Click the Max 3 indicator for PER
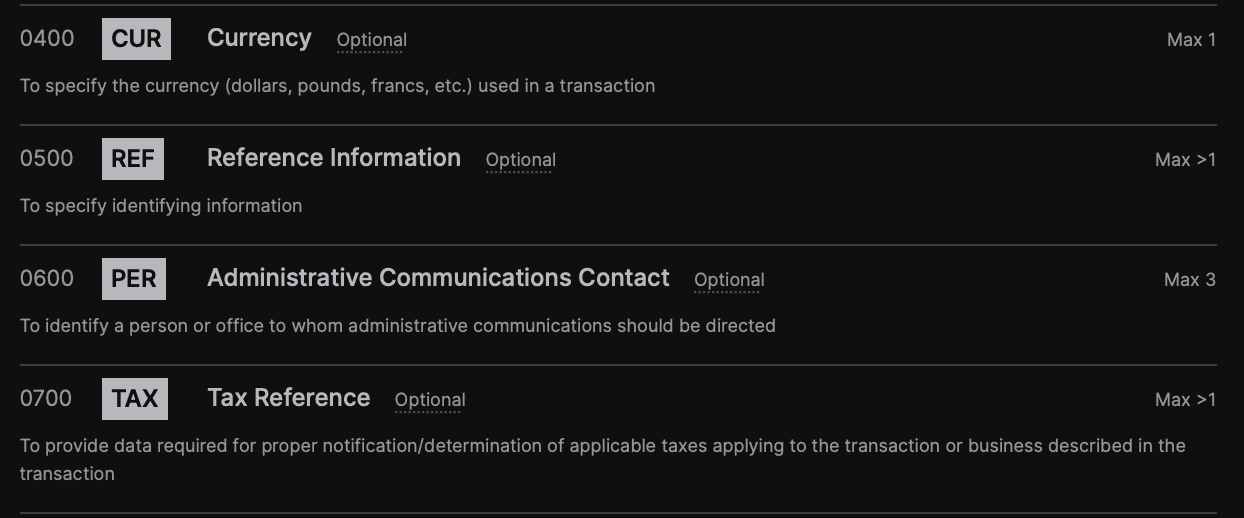Viewport: 1244px width, 518px height. (x=1190, y=280)
